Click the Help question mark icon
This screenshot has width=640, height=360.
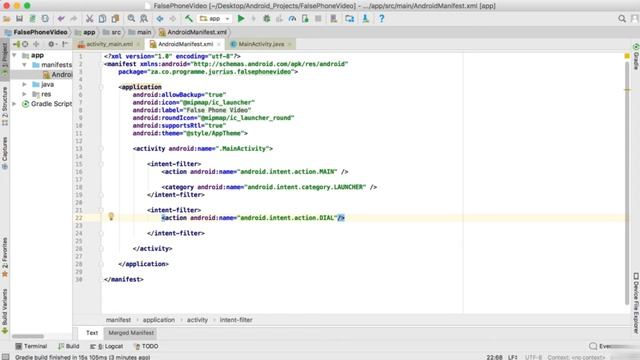click(x=381, y=19)
